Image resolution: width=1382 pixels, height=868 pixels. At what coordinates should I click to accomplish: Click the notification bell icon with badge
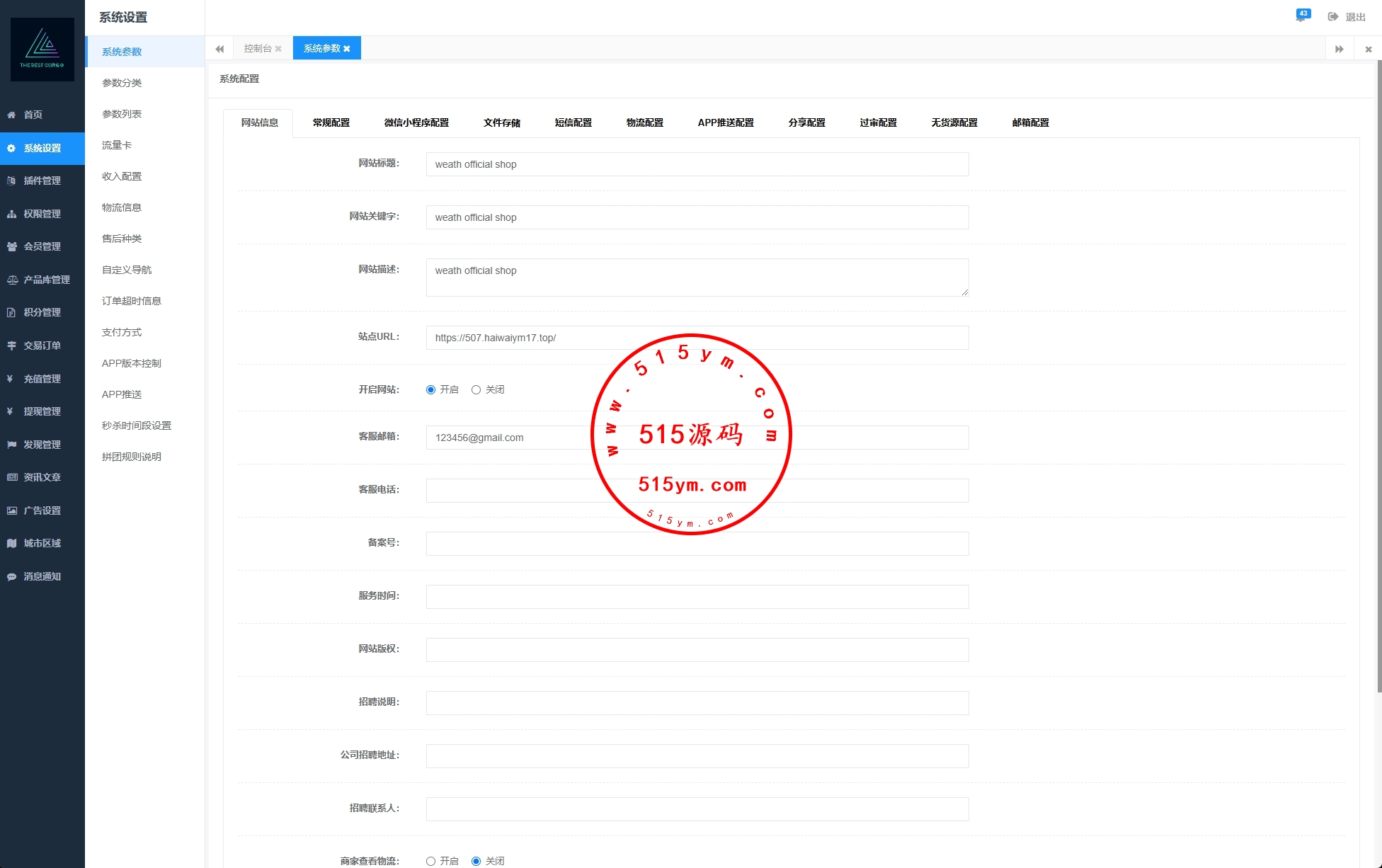(1301, 16)
